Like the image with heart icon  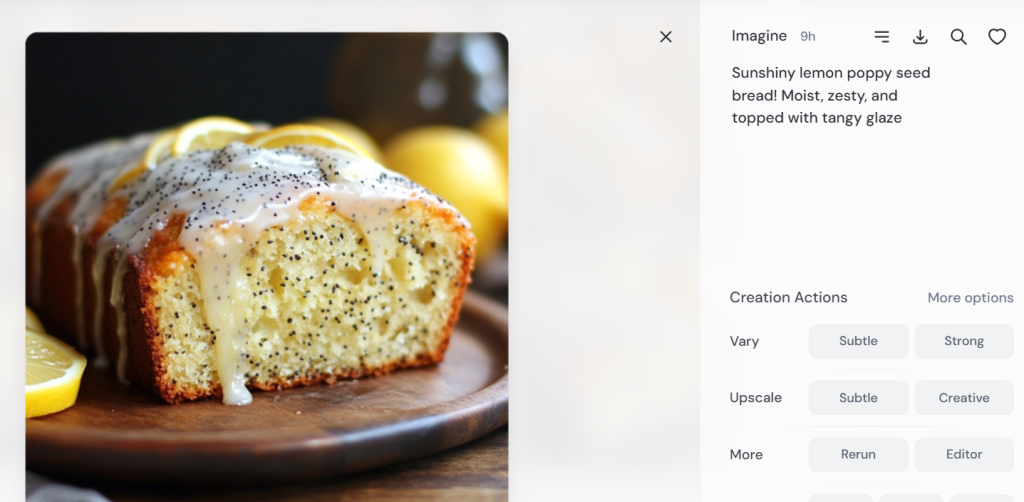pyautogui.click(x=997, y=37)
